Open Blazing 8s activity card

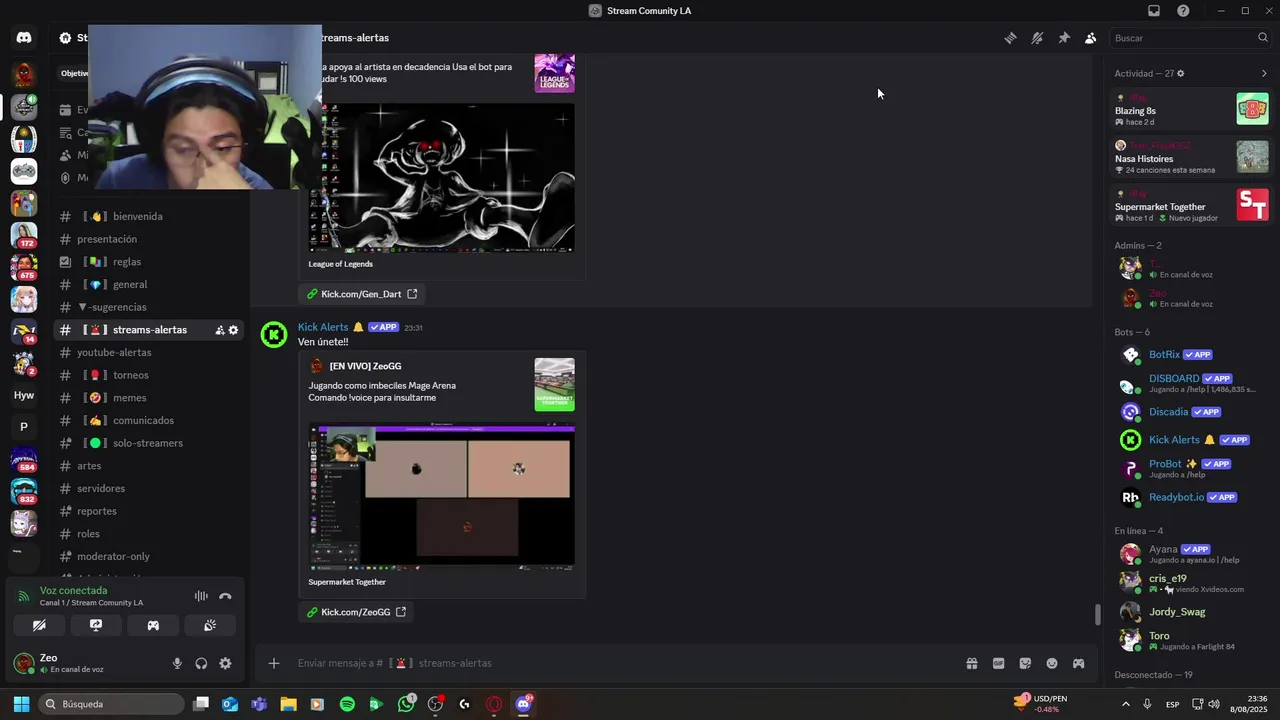pos(1192,109)
